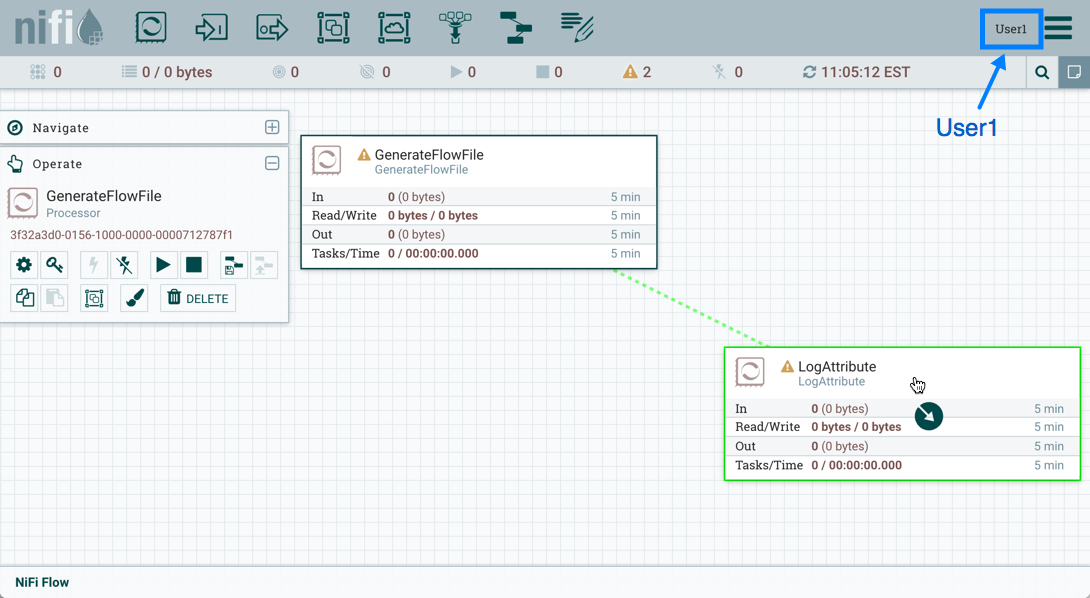Click the Input Port toolbar icon
Image resolution: width=1090 pixels, height=598 pixels.
[x=211, y=28]
